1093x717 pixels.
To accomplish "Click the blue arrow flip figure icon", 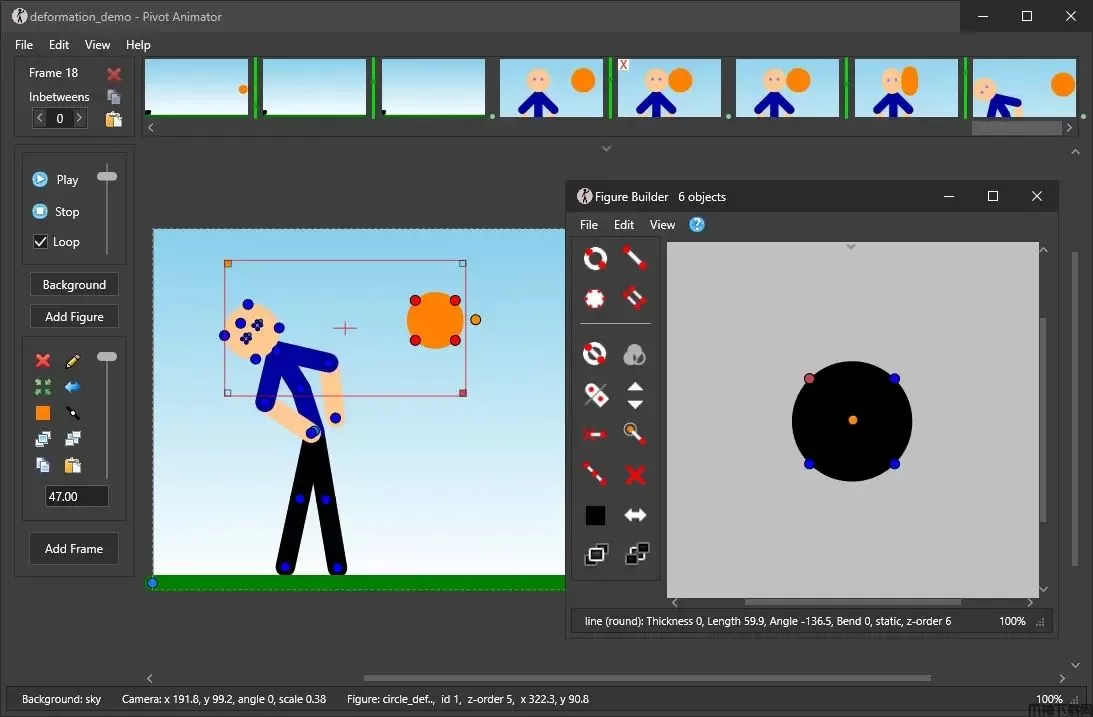I will pyautogui.click(x=72, y=387).
